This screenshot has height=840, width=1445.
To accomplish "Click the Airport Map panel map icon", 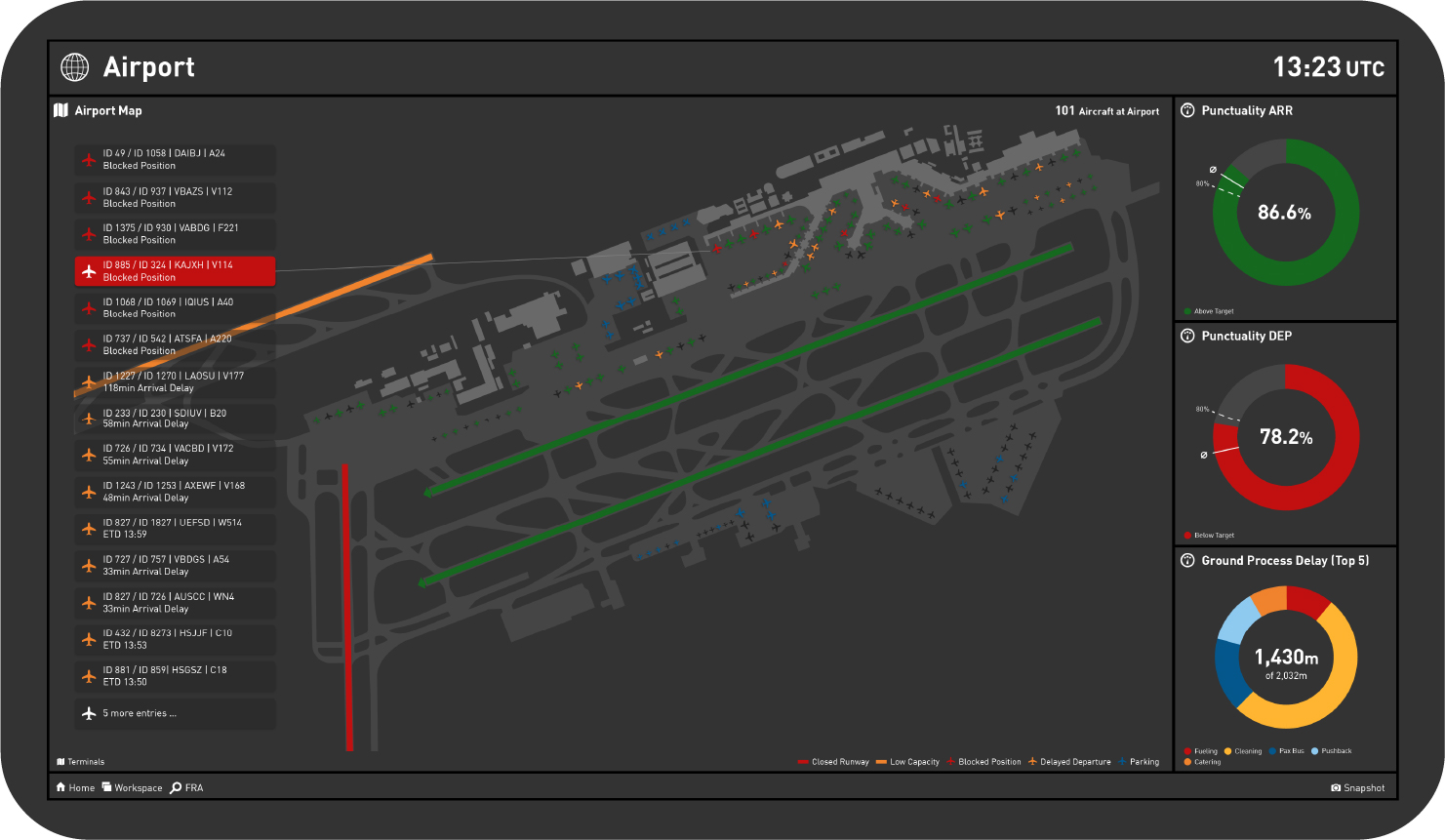I will pos(60,111).
